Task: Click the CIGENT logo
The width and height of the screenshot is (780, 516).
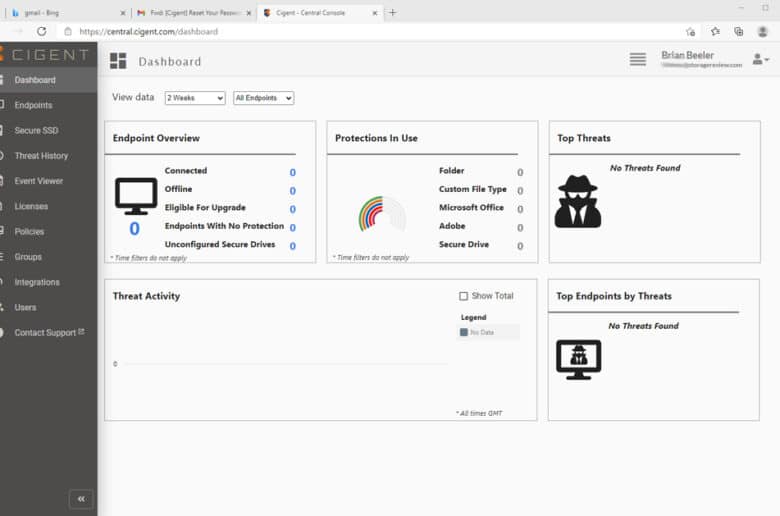Action: click(x=45, y=55)
